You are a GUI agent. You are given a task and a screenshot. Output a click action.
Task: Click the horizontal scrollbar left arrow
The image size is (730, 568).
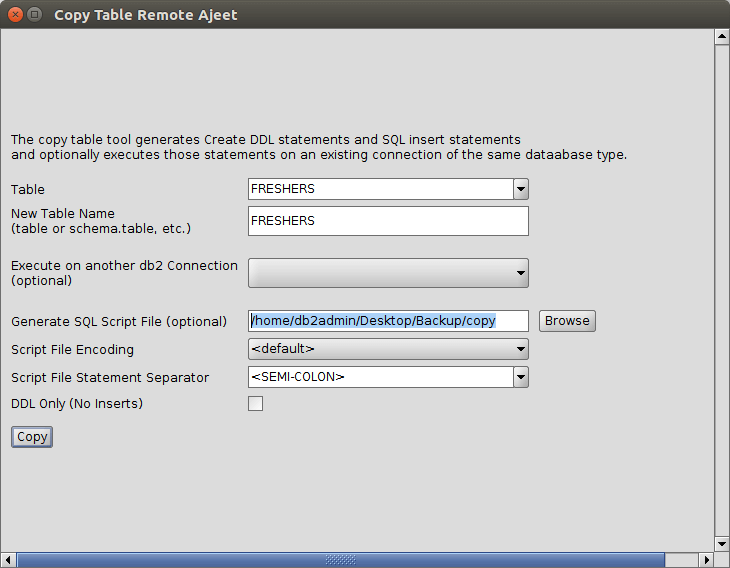pyautogui.click(x=8, y=560)
